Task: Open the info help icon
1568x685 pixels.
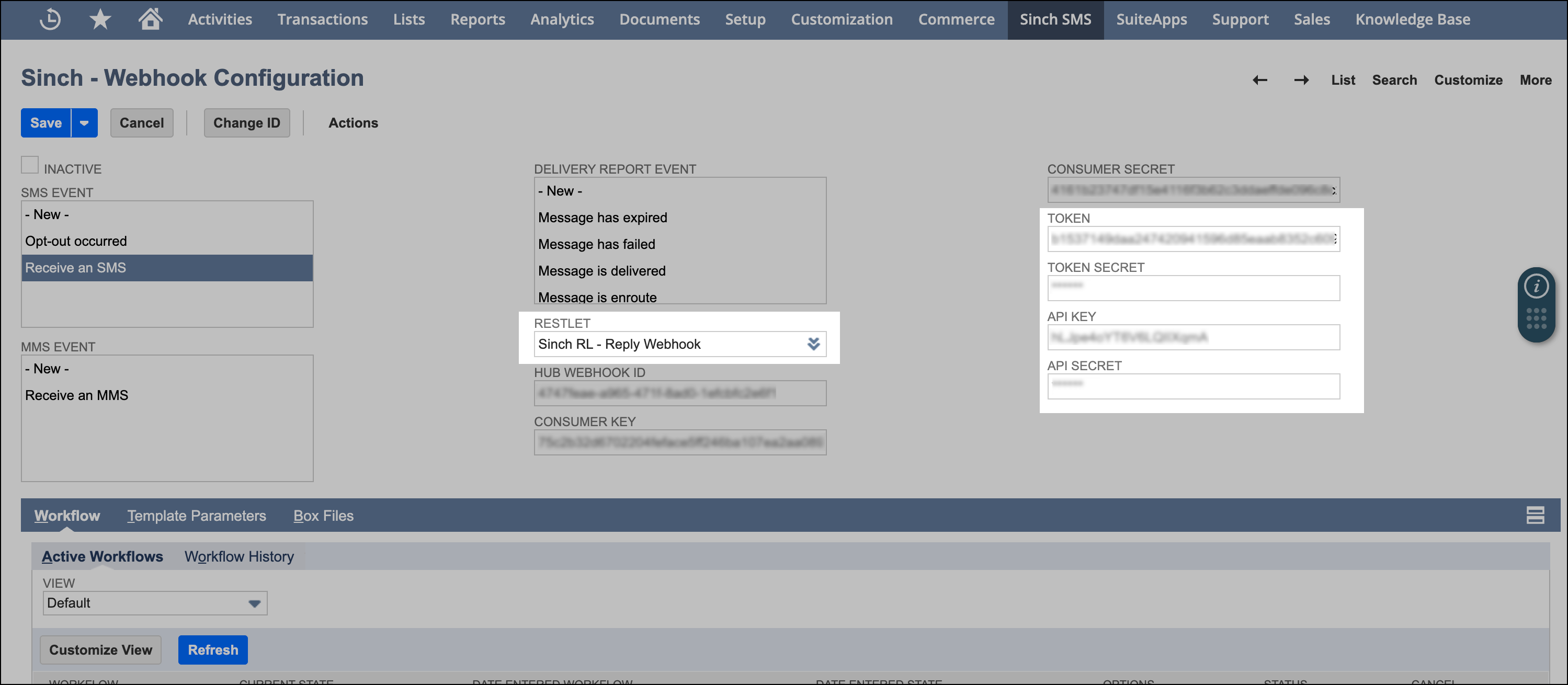Action: 1536,286
